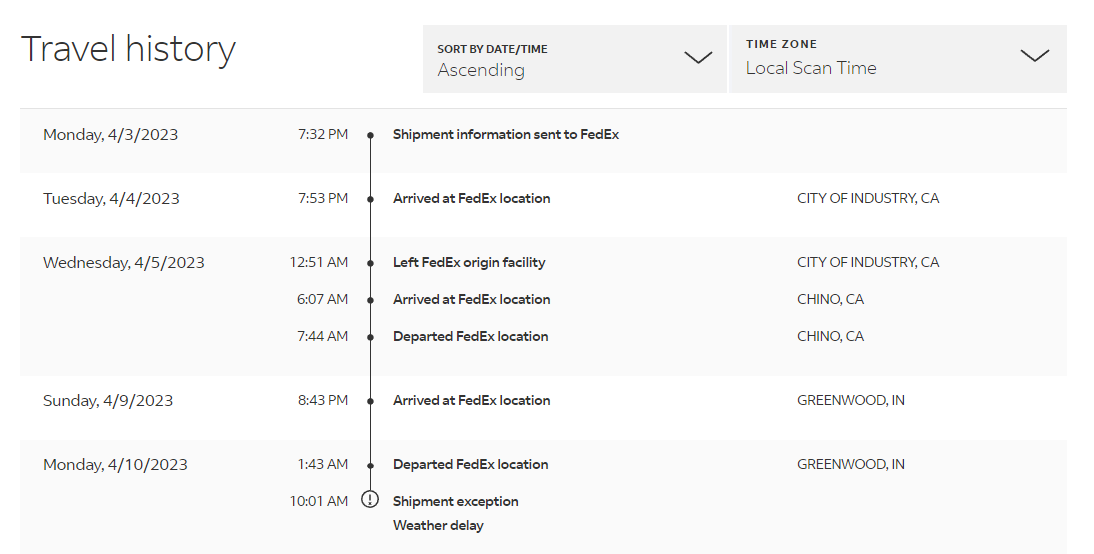
Task: Click the Travel history heading
Action: click(x=128, y=49)
